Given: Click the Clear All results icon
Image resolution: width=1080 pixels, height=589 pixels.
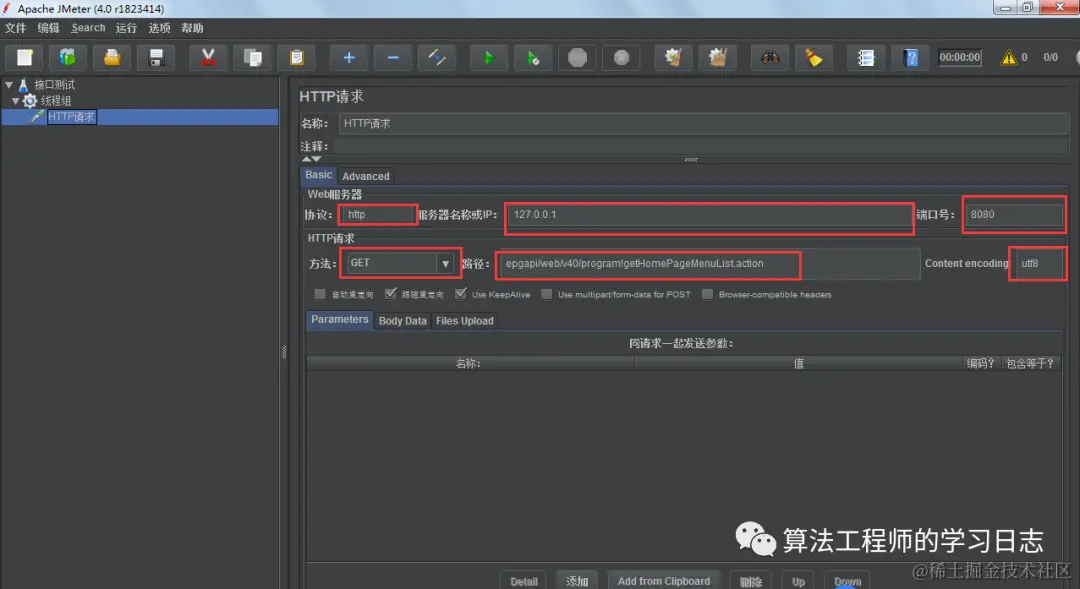Looking at the screenshot, I should click(x=717, y=58).
